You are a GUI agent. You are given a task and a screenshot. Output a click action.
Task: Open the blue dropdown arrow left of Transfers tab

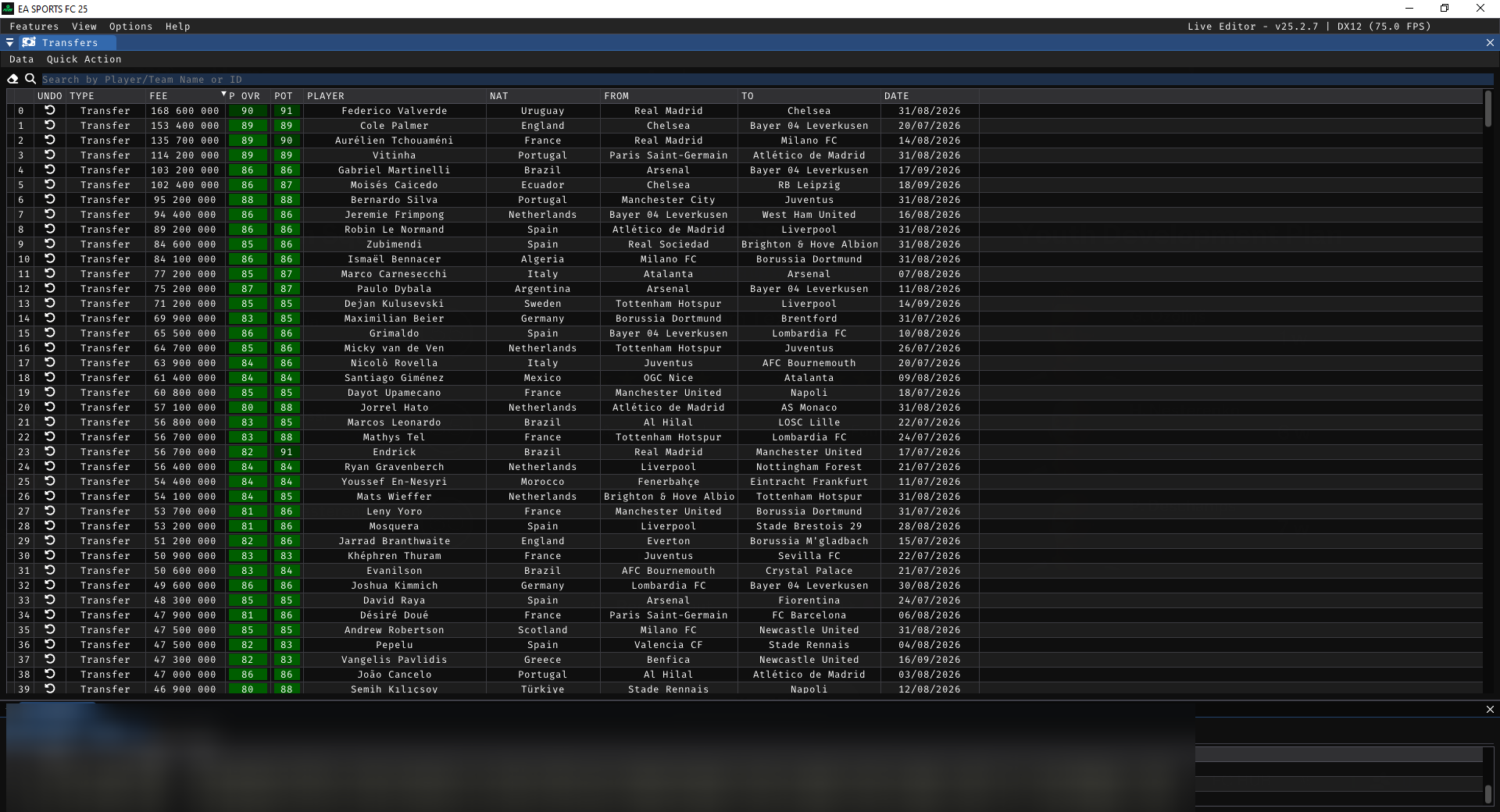(9, 43)
